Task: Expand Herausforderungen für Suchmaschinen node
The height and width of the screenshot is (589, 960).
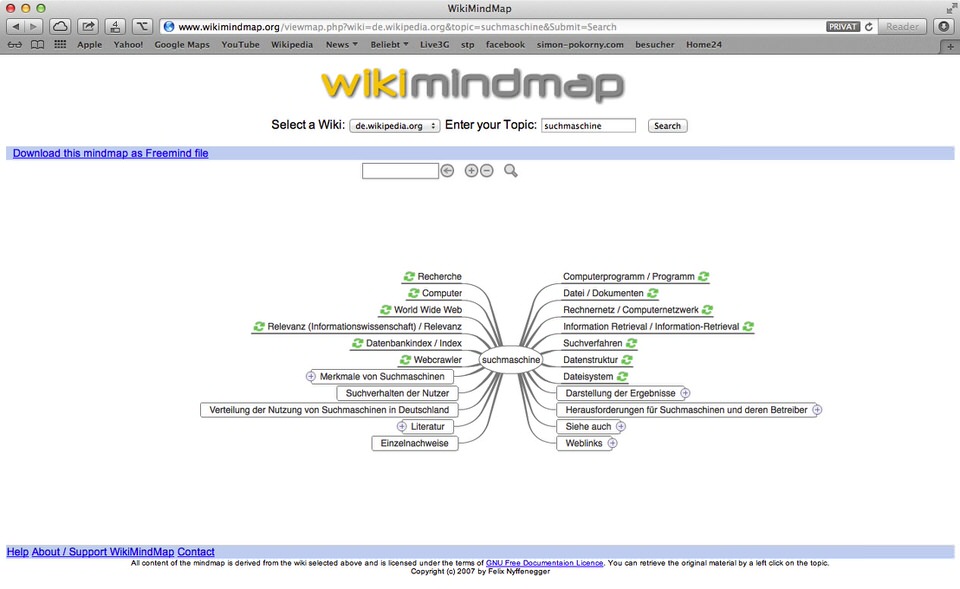Action: (x=817, y=410)
